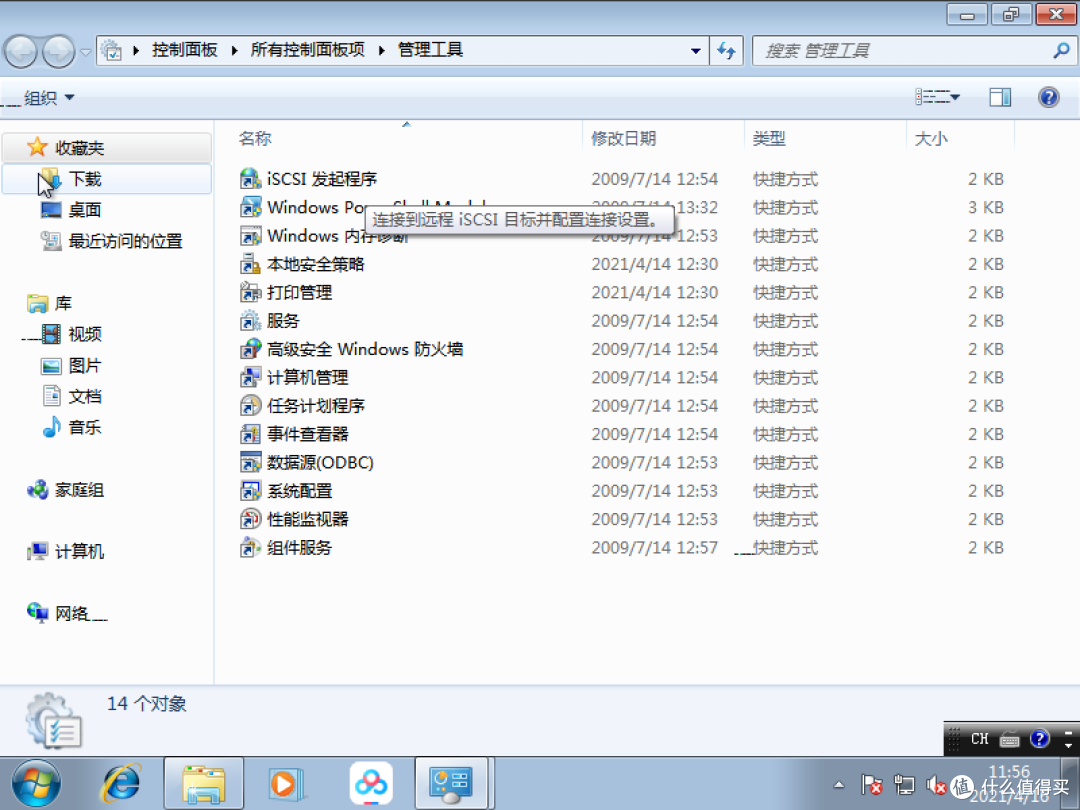
Task: Open Windows Media Player from taskbar
Action: pyautogui.click(x=284, y=784)
